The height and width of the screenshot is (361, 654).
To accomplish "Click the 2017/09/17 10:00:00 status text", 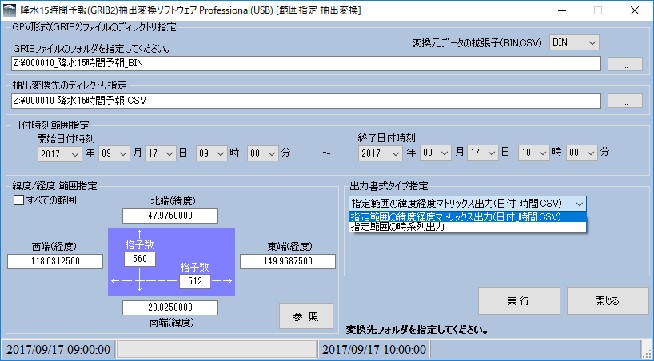I will (x=374, y=349).
